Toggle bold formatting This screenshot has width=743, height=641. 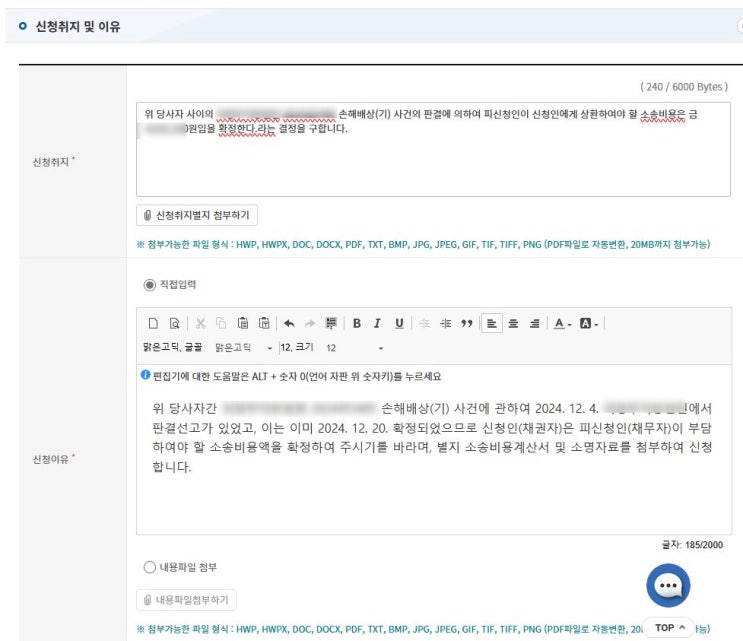click(357, 323)
